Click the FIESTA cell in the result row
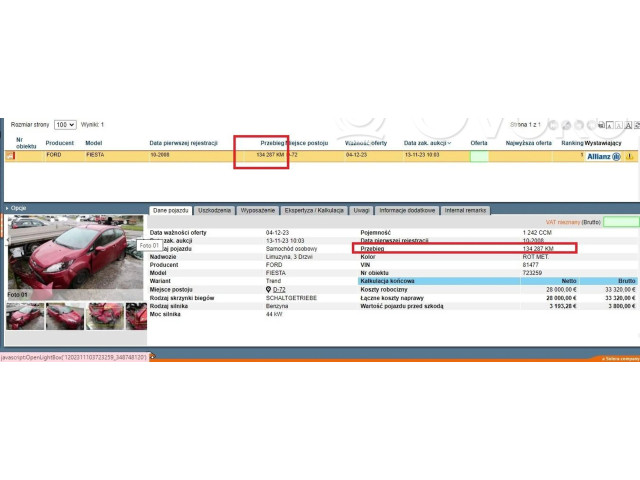Image resolution: width=640 pixels, height=480 pixels. click(95, 155)
